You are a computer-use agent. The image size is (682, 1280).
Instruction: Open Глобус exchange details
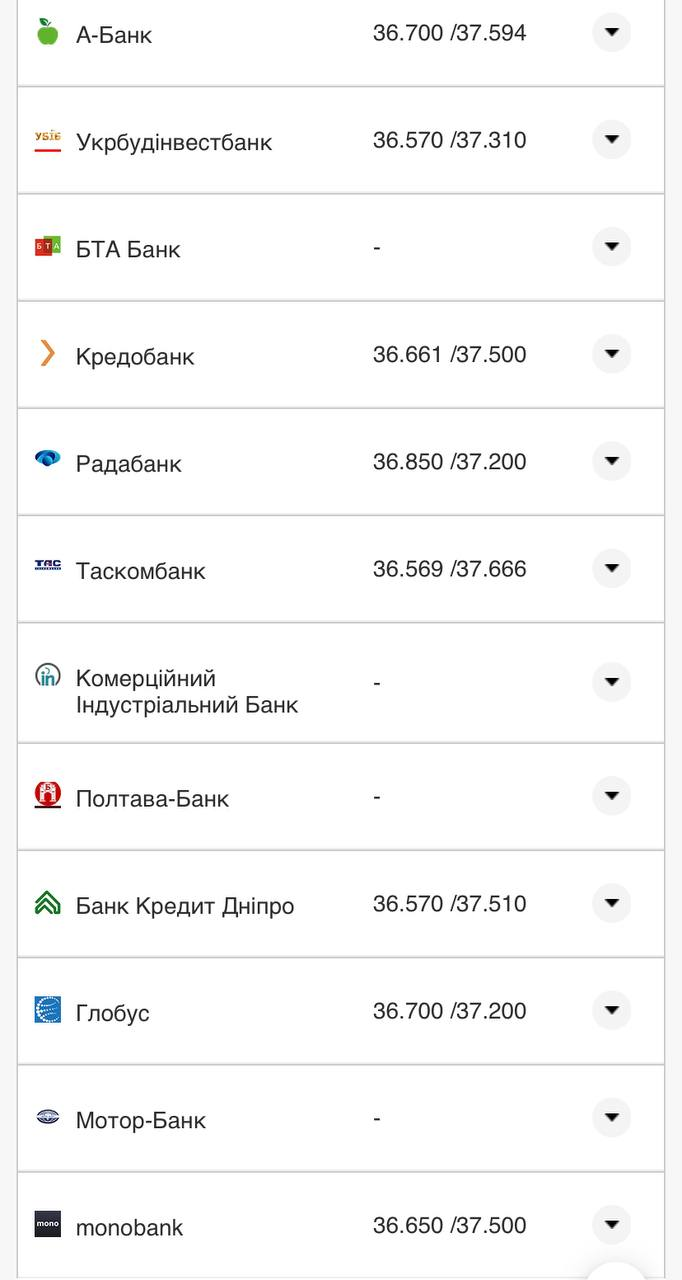(611, 1011)
